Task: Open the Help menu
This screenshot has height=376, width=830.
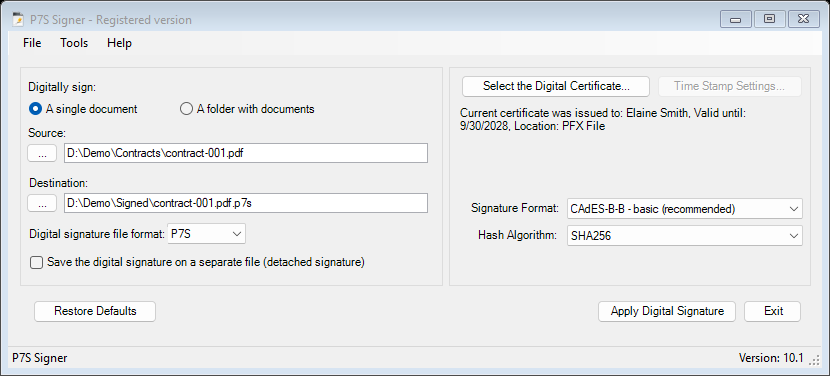Action: (119, 43)
